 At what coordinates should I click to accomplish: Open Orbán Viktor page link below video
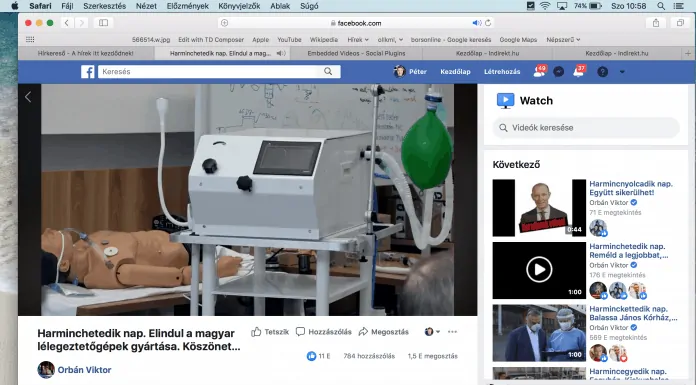pos(84,370)
